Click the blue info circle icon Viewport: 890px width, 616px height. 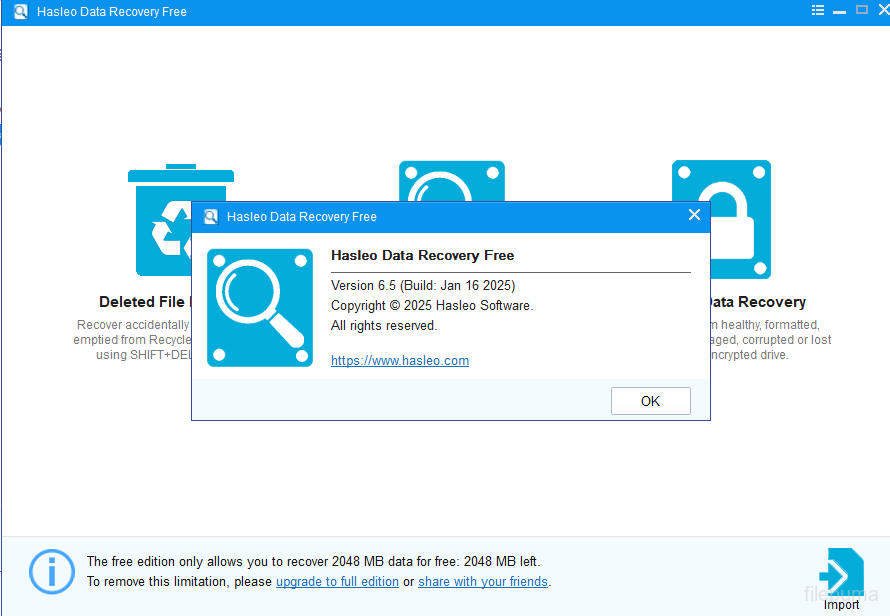[x=51, y=572]
